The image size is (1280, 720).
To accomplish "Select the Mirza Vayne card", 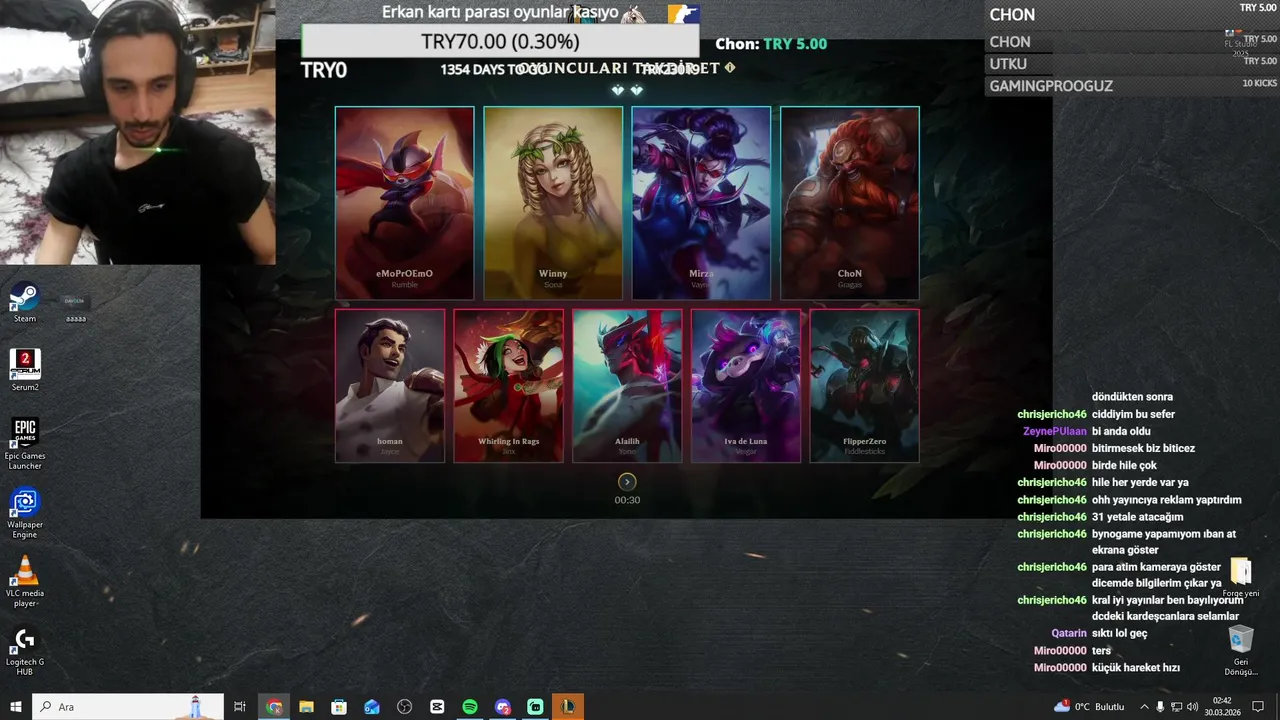I will click(x=701, y=203).
